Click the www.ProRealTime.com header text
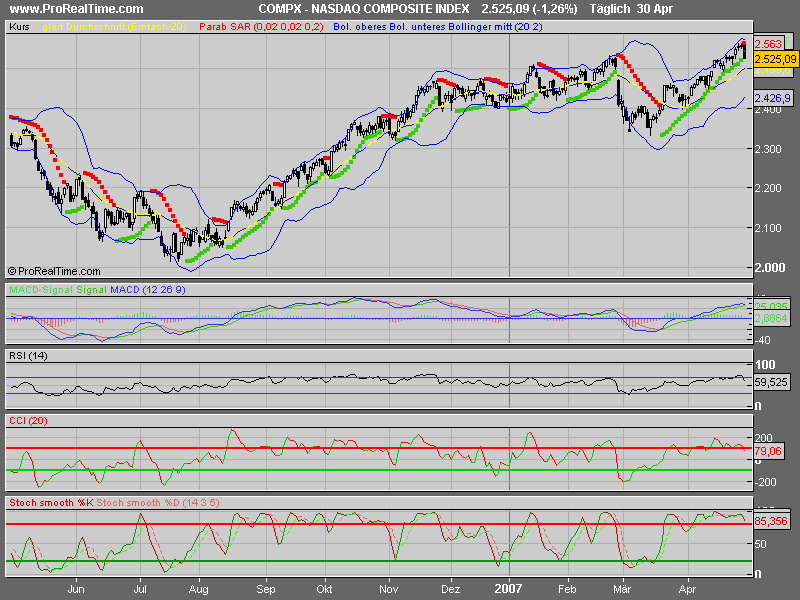 tap(77, 9)
